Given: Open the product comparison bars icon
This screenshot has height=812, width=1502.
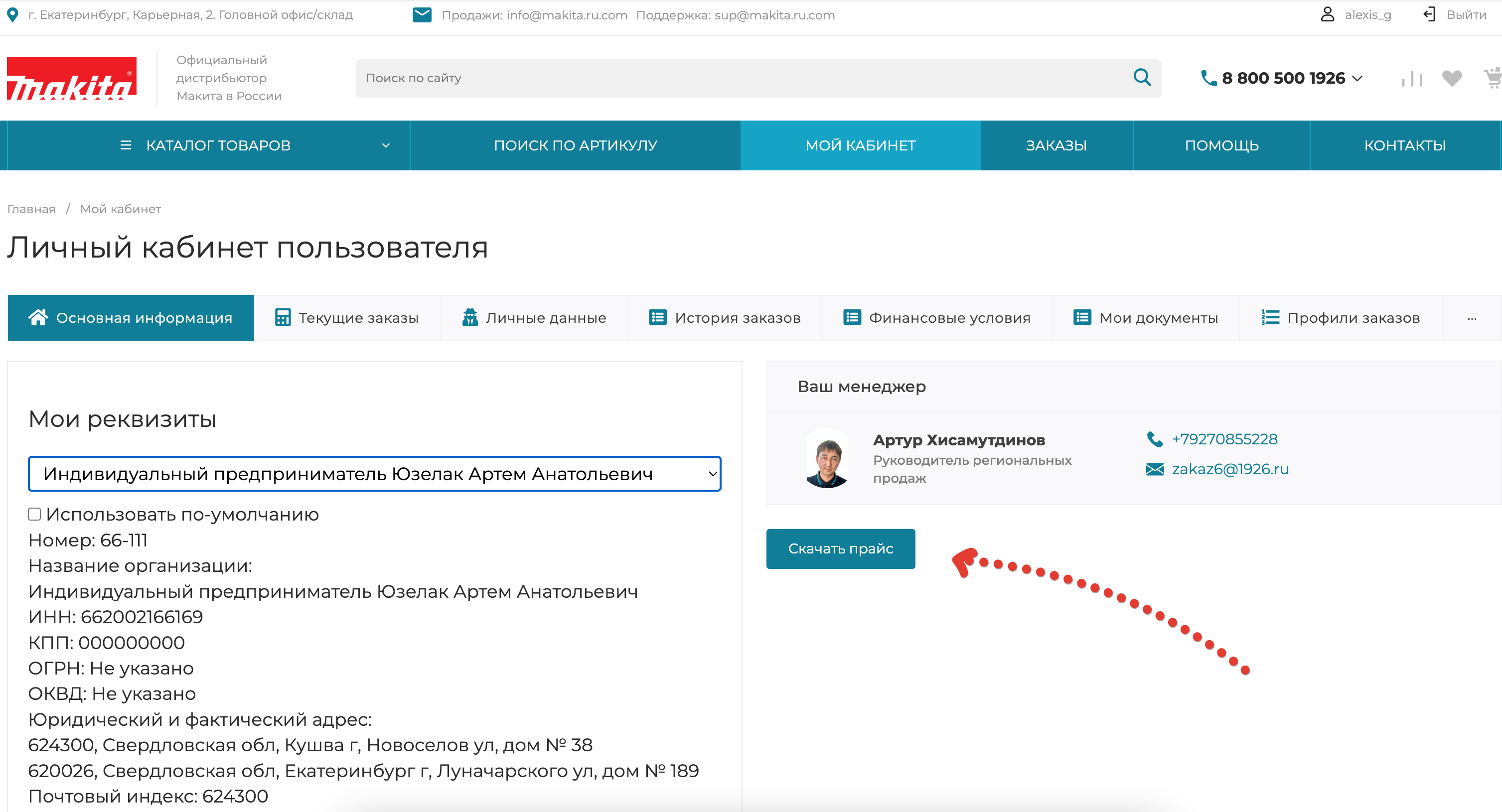Looking at the screenshot, I should click(1412, 78).
